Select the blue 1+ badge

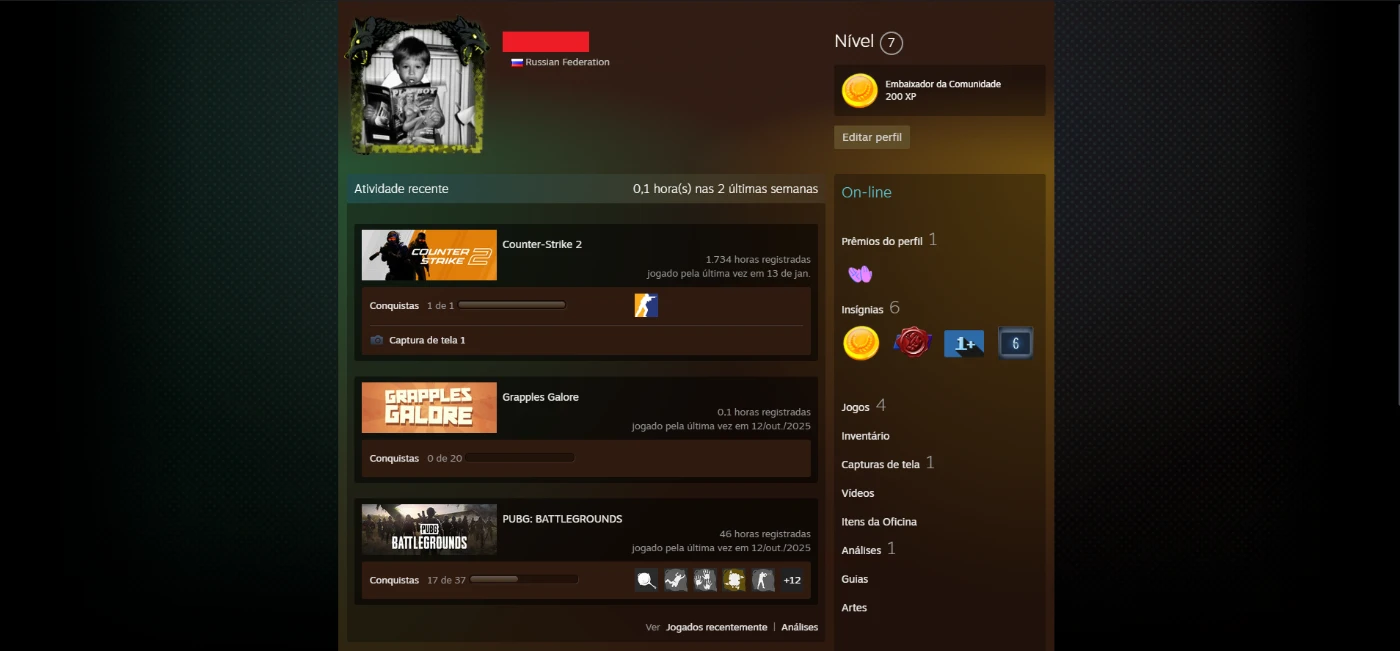click(x=964, y=343)
